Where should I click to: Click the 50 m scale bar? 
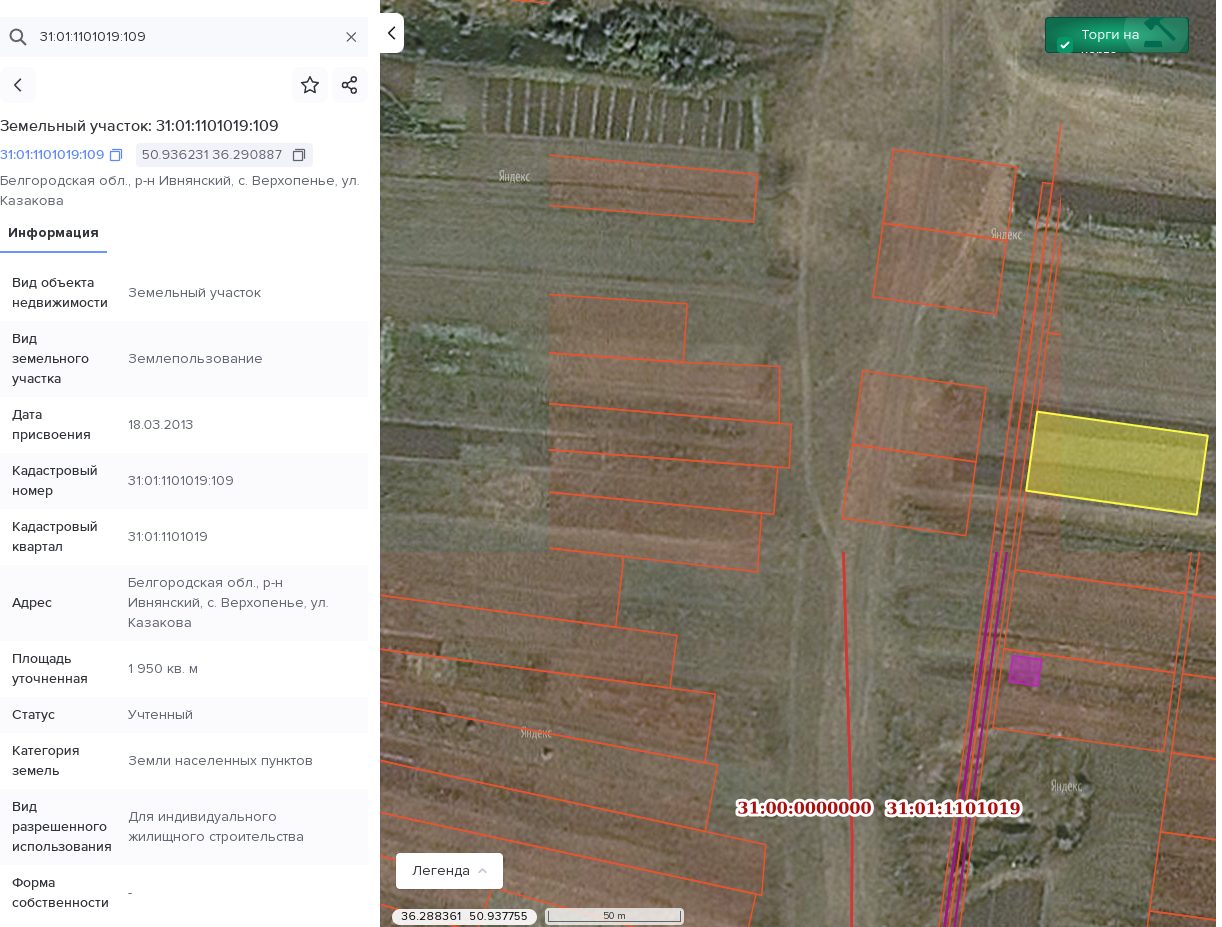614,916
